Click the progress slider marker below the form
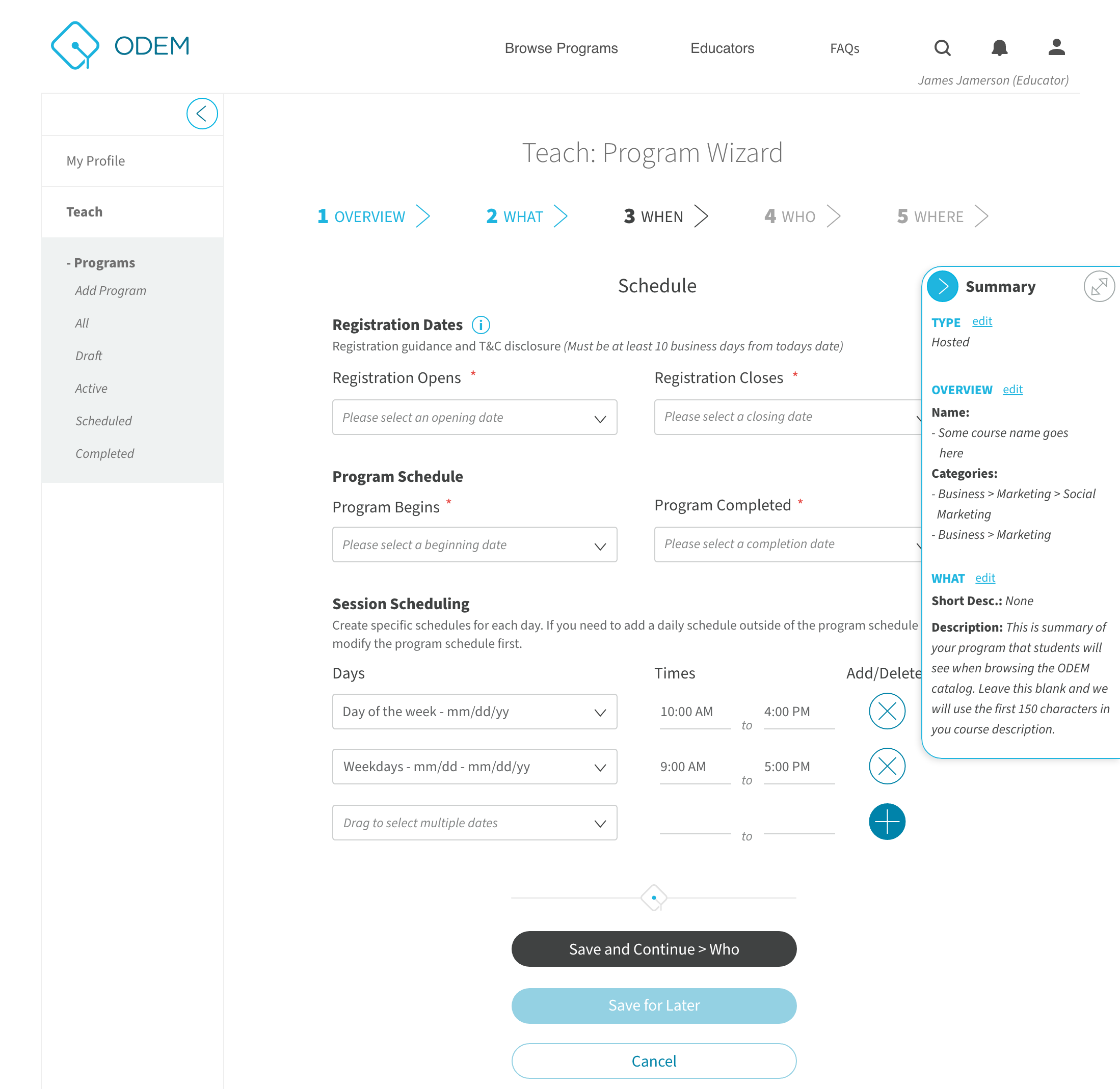1120x1089 pixels. coord(654,897)
